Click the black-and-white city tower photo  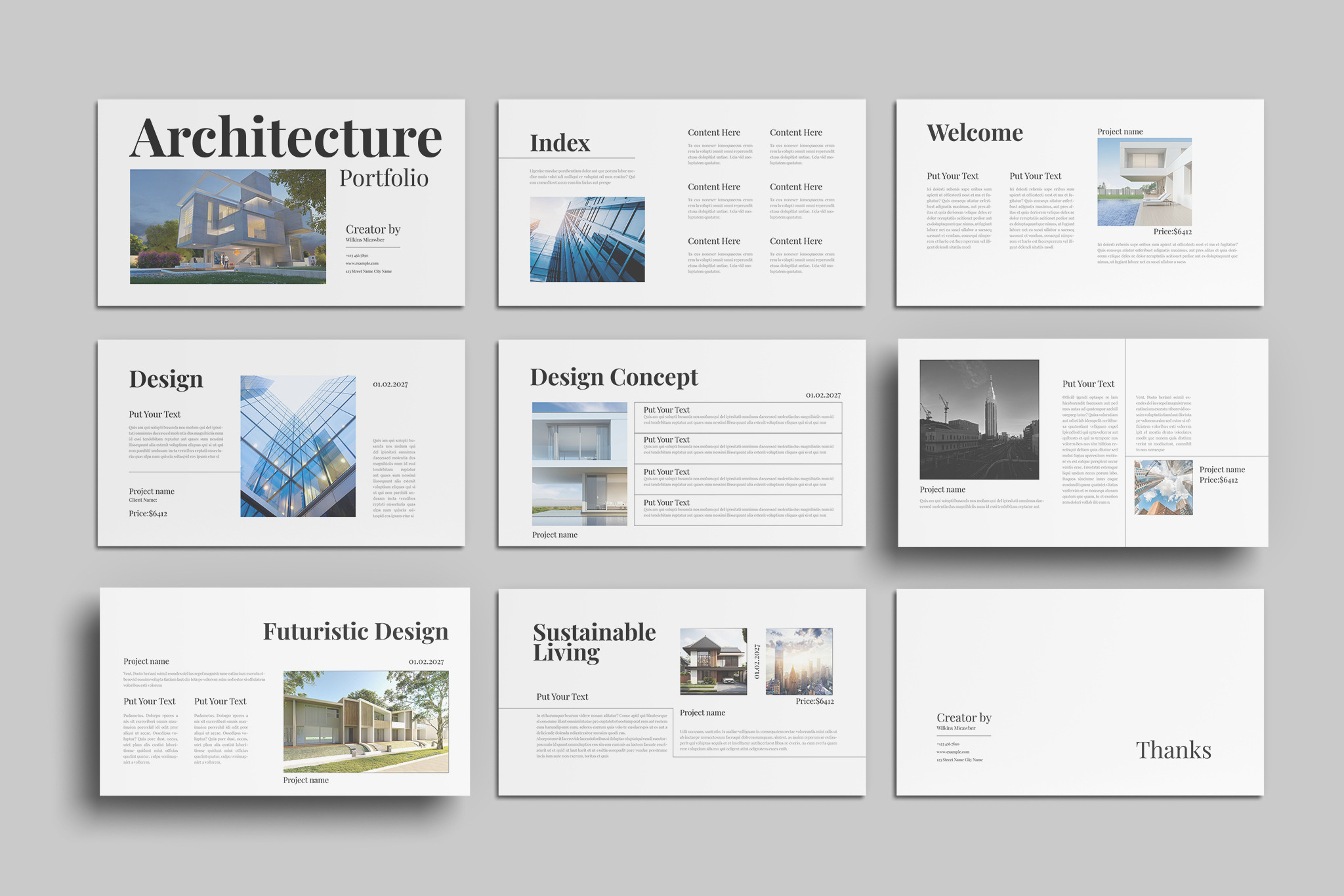[979, 419]
